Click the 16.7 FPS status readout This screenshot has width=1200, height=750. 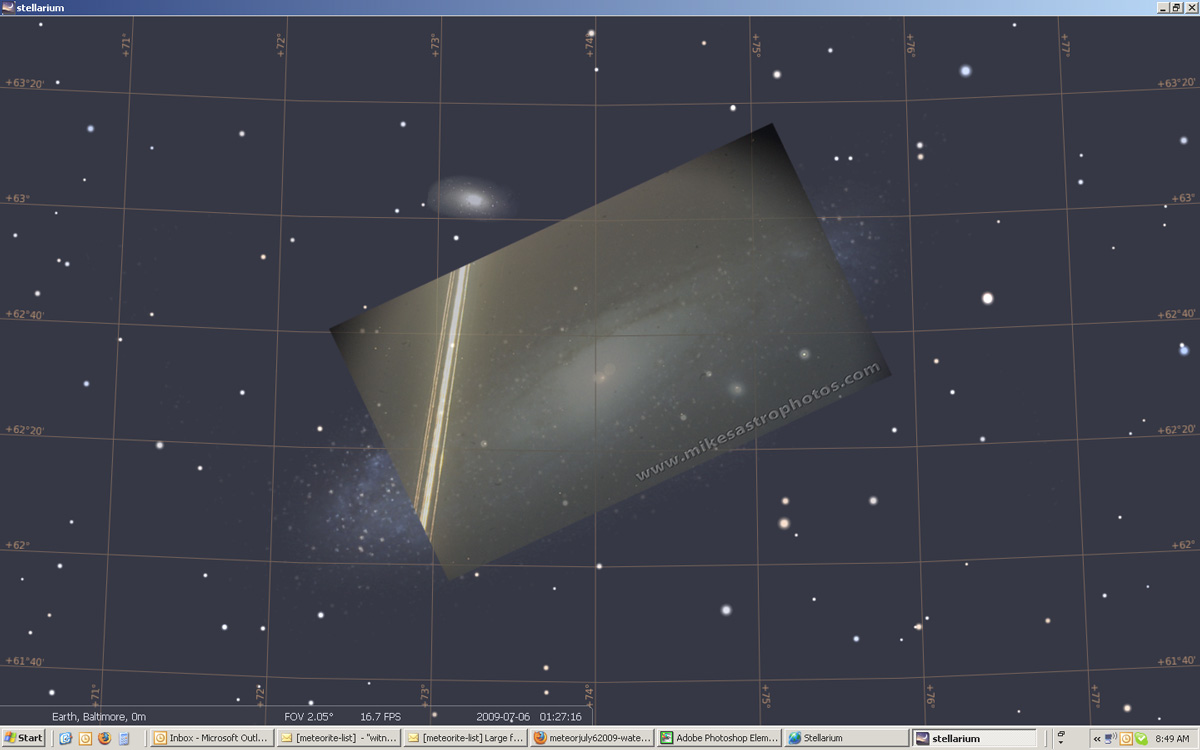coord(380,716)
